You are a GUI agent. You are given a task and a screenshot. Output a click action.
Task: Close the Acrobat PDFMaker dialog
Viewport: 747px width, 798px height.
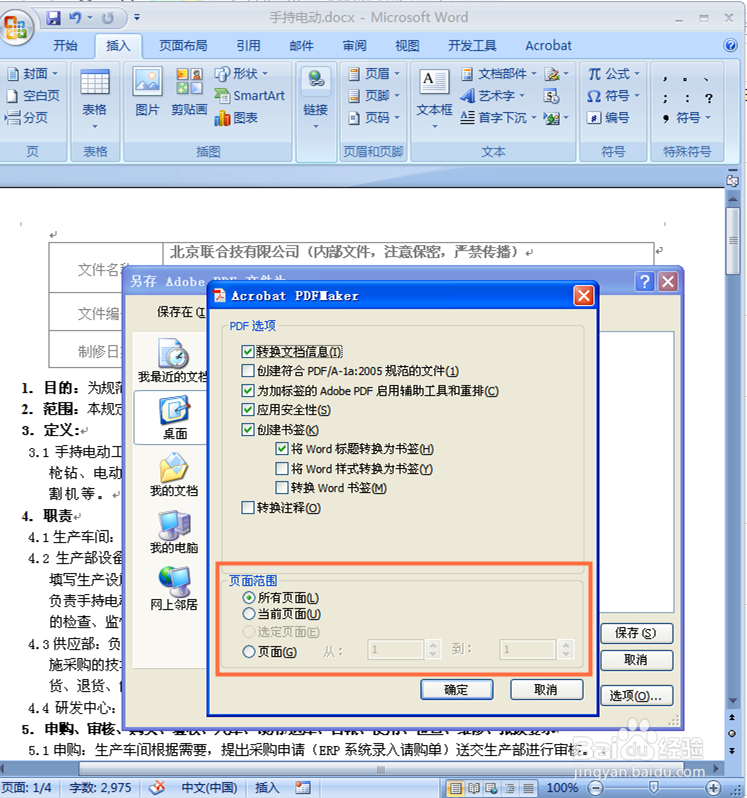[x=584, y=296]
